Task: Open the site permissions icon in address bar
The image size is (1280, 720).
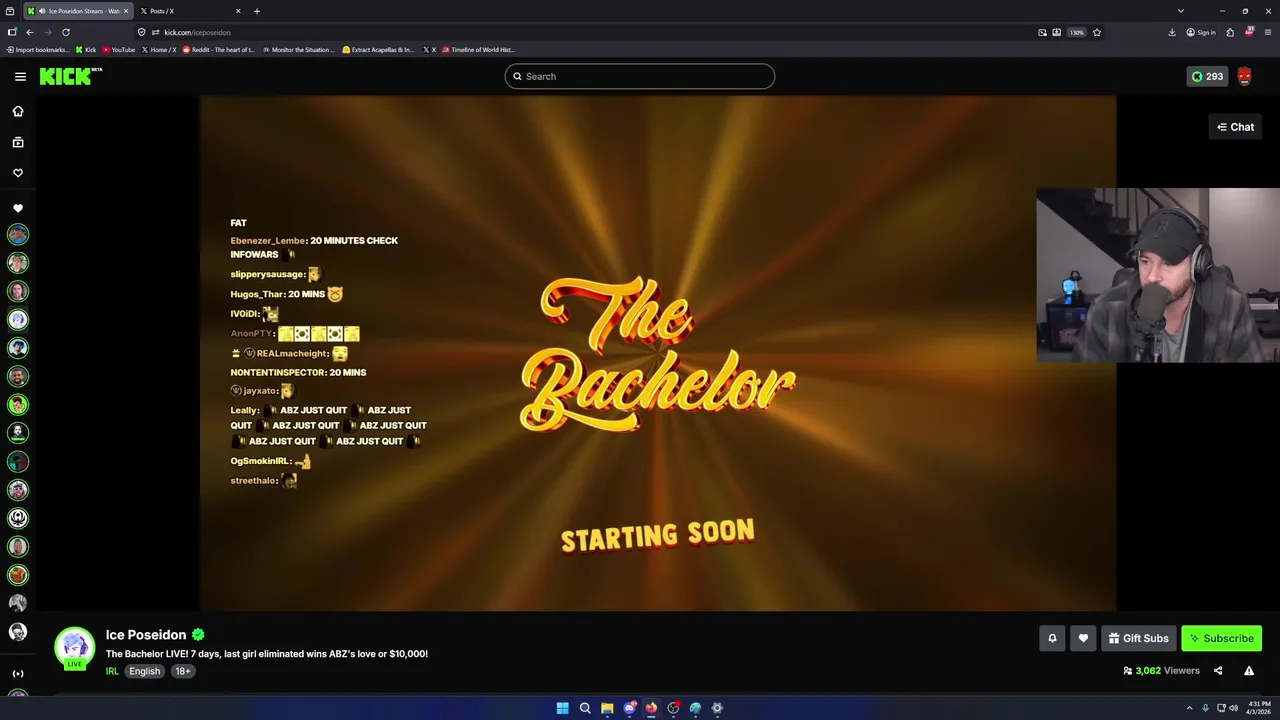Action: [155, 32]
